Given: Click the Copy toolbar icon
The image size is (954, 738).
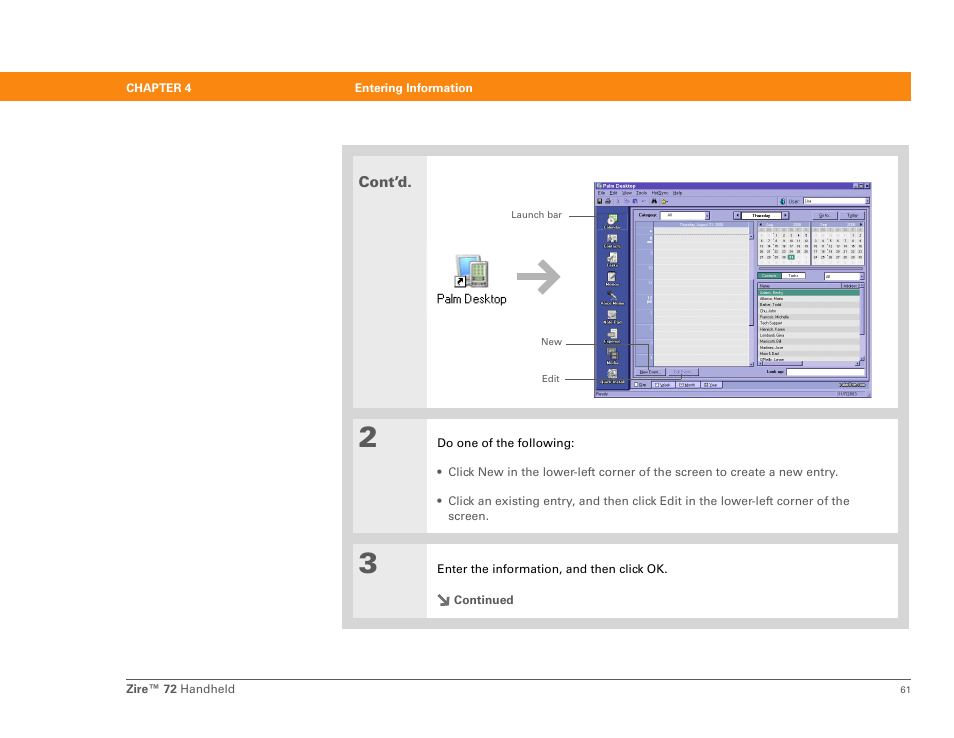Looking at the screenshot, I should [626, 201].
